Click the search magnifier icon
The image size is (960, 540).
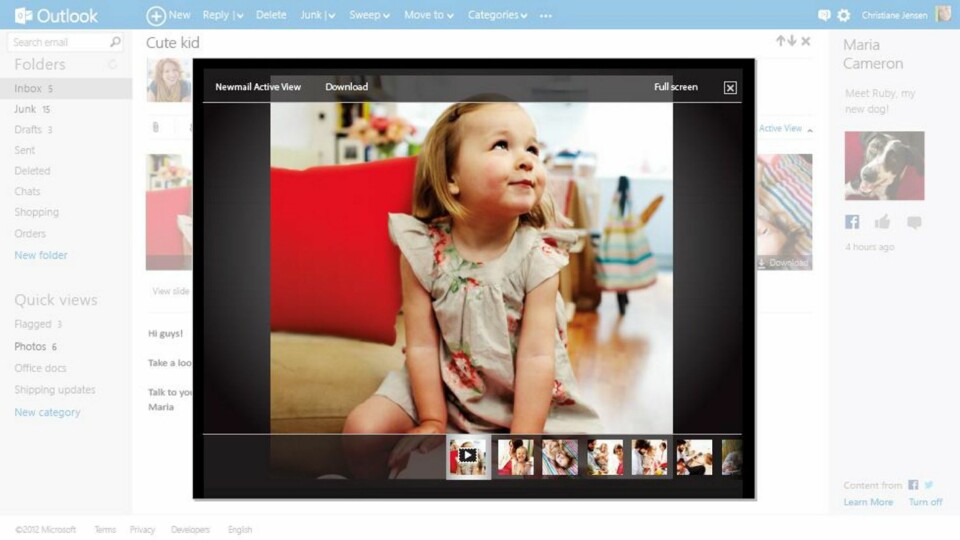click(x=116, y=42)
